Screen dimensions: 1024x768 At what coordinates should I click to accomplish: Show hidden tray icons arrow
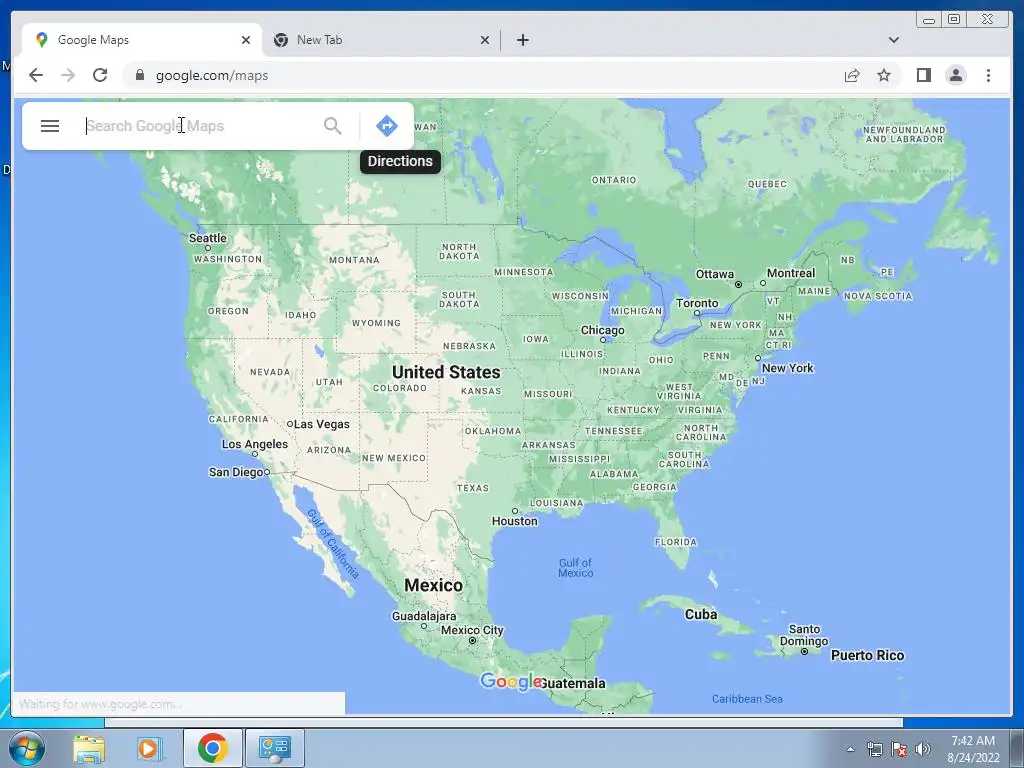[850, 749]
